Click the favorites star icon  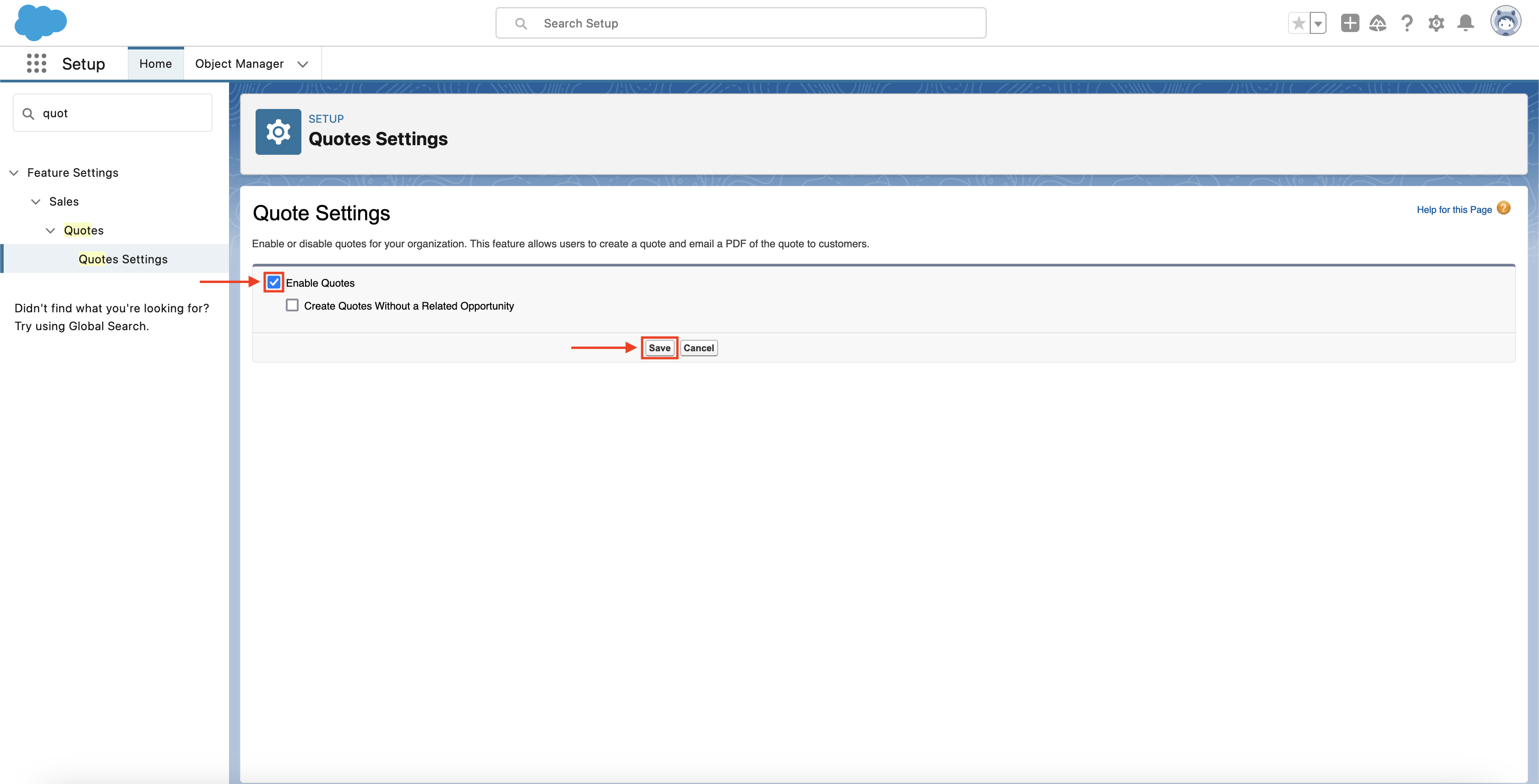tap(1298, 23)
